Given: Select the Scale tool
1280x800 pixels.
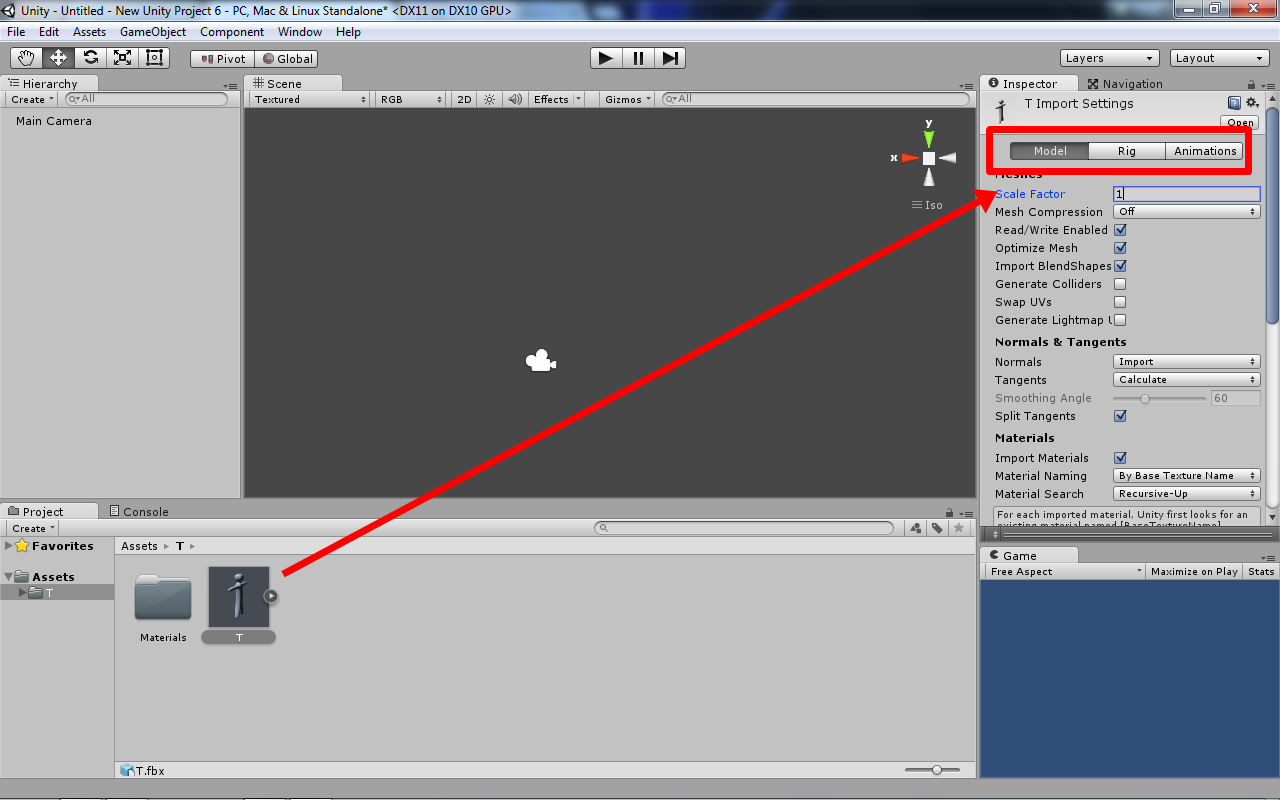Looking at the screenshot, I should click(122, 58).
